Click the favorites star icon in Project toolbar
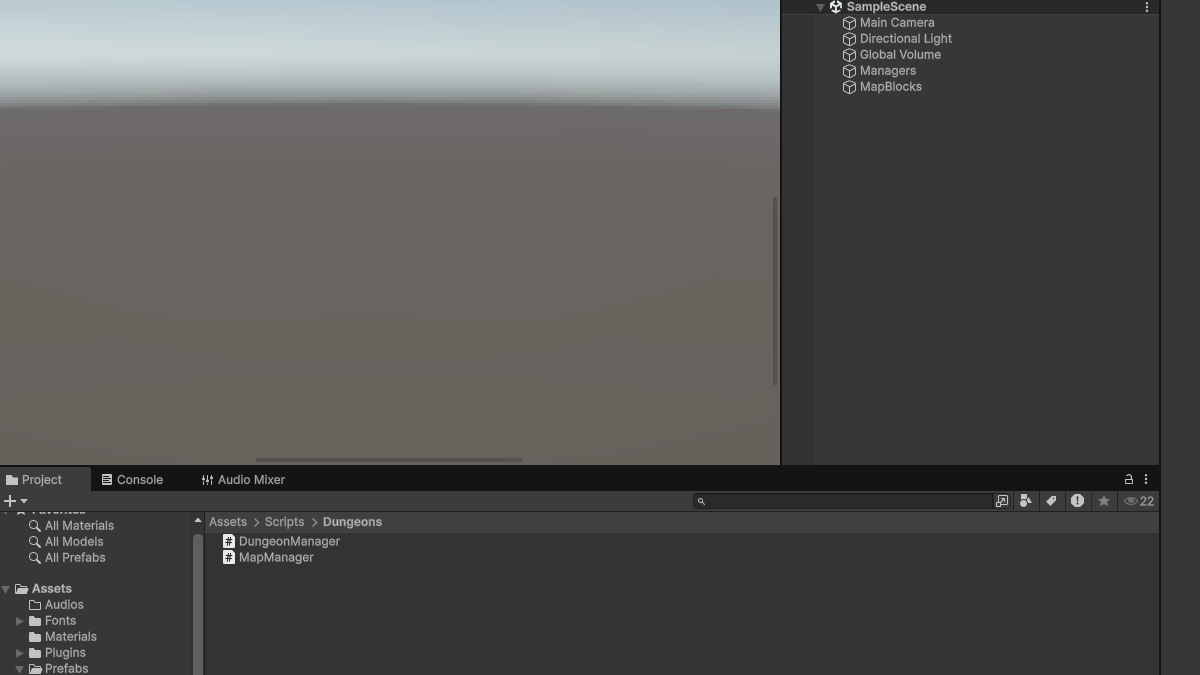 [1104, 501]
